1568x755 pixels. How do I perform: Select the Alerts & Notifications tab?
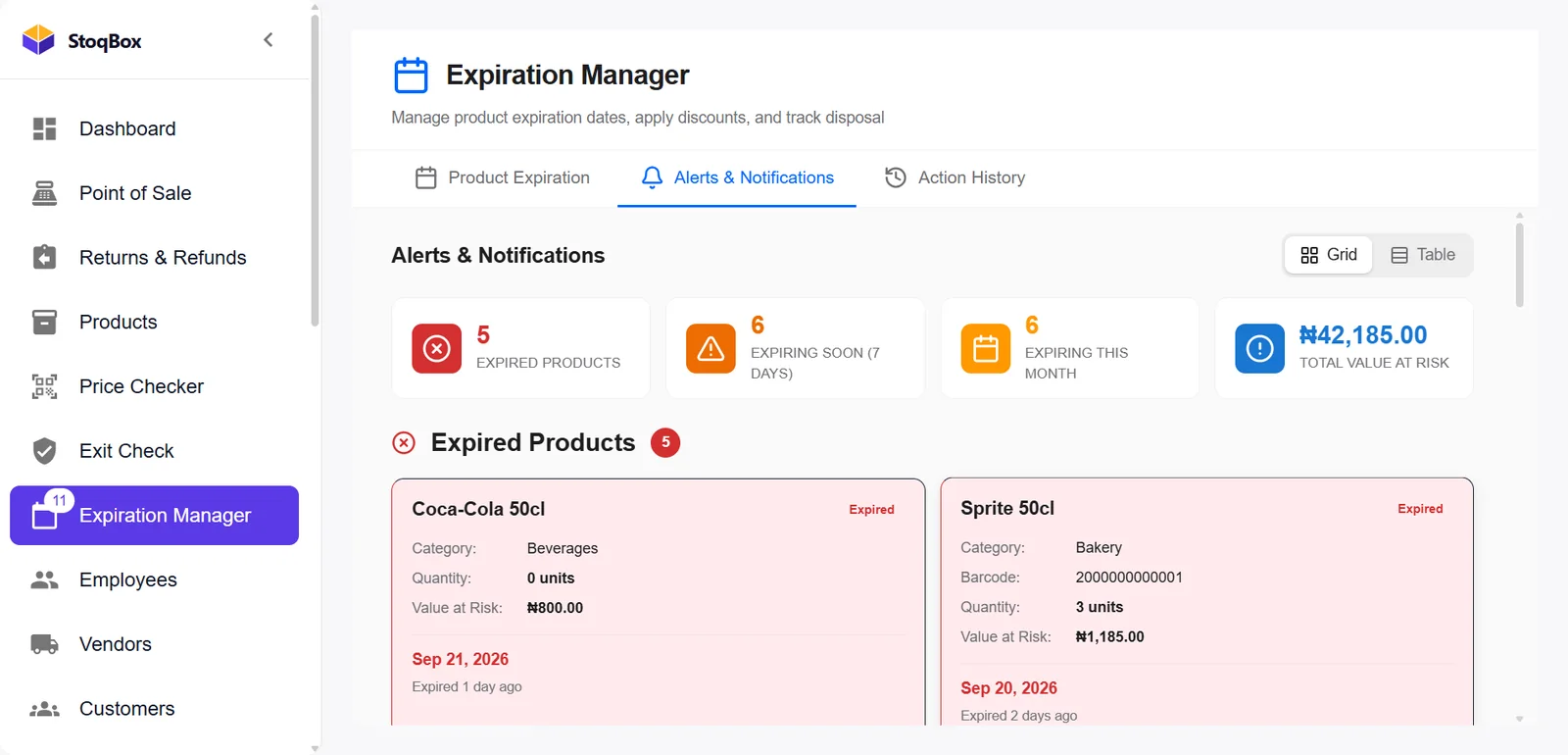click(x=737, y=177)
